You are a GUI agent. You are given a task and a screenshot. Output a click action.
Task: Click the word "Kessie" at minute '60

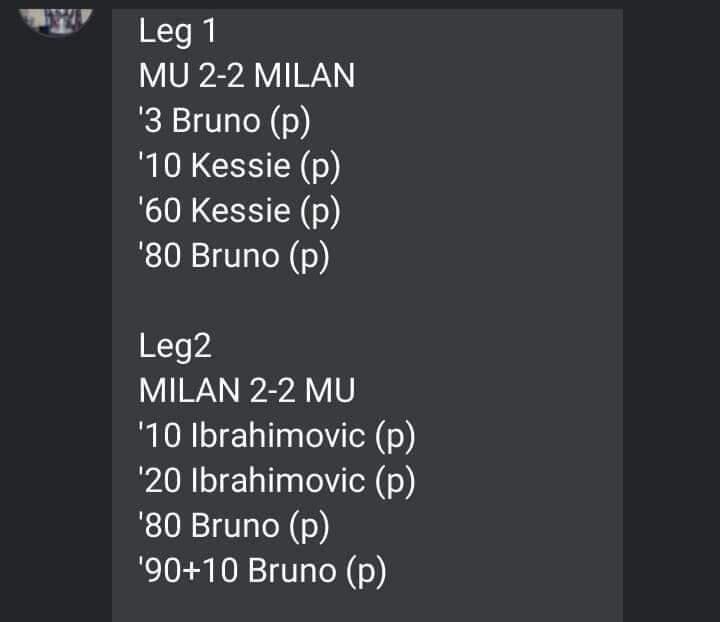click(240, 211)
